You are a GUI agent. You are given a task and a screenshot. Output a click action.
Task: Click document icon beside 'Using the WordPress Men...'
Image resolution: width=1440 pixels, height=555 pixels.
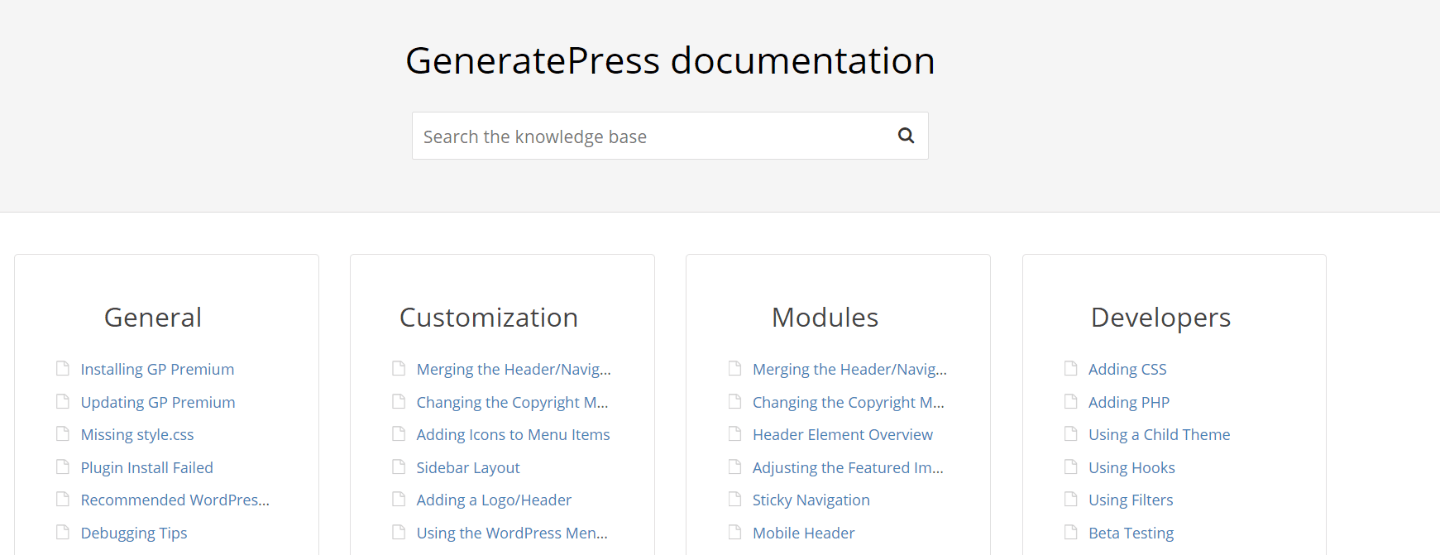point(399,532)
